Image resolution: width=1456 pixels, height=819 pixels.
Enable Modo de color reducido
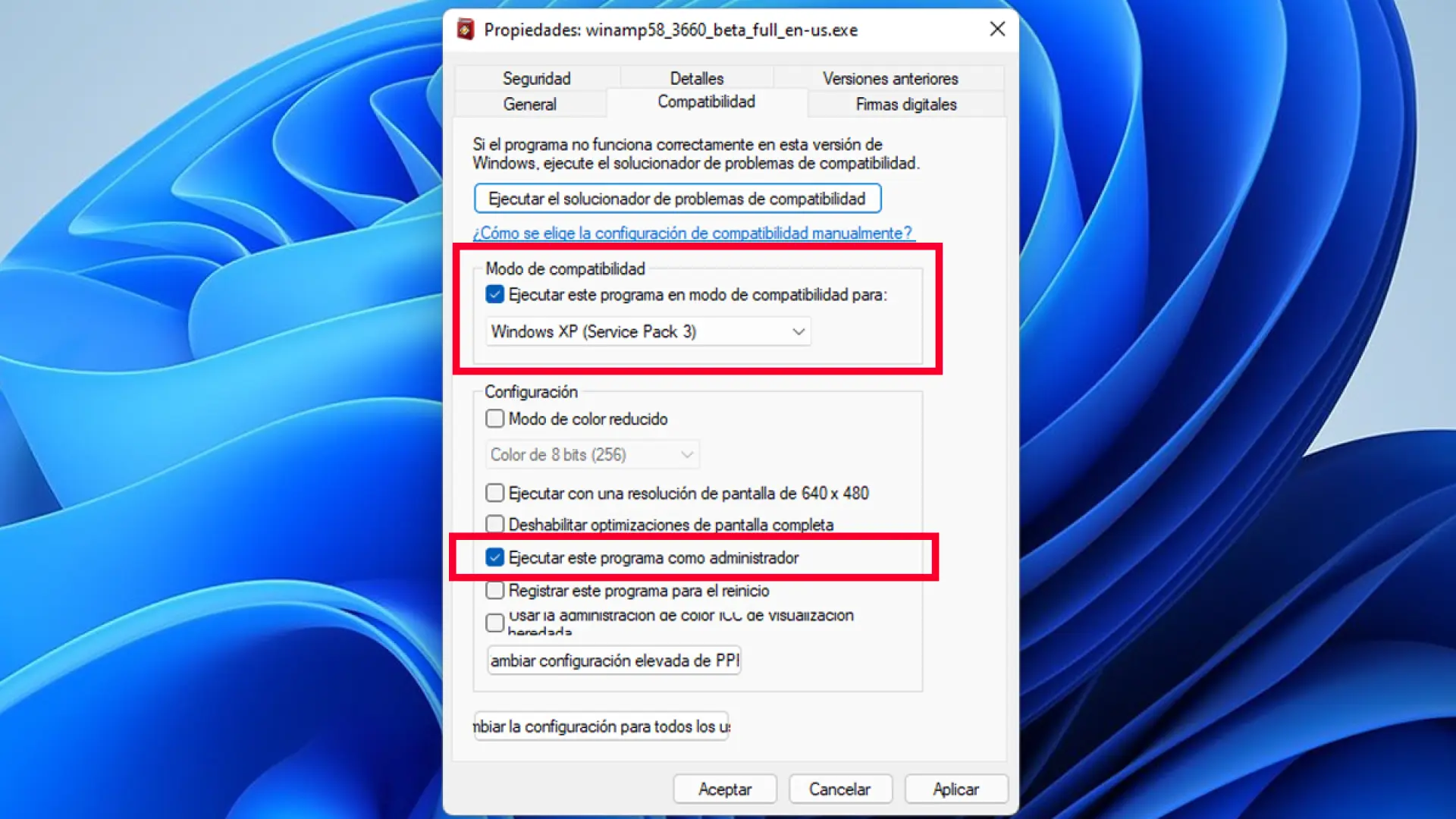(x=494, y=419)
